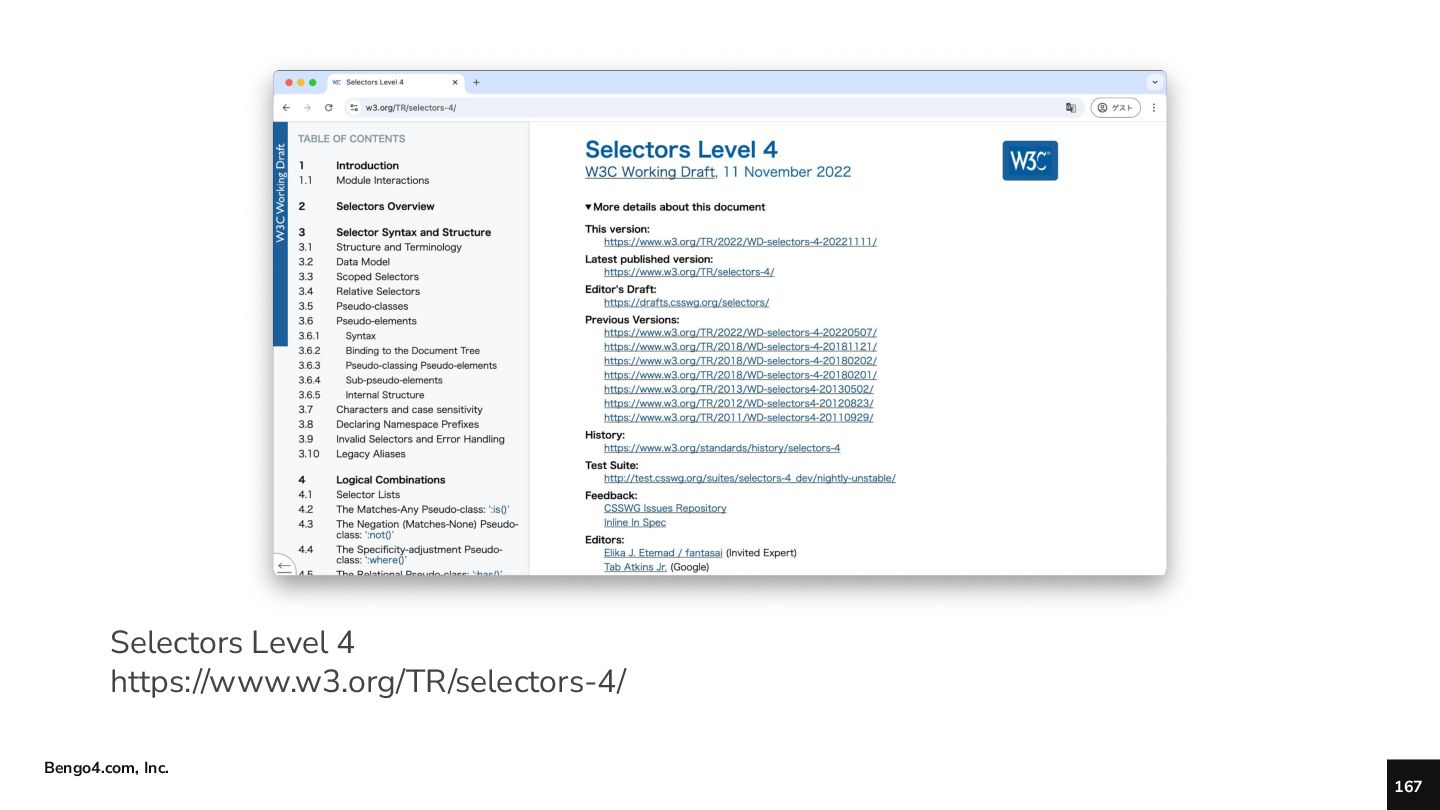This screenshot has height=810, width=1440.
Task: Open the Chrome three-dot menu
Action: point(1153,108)
